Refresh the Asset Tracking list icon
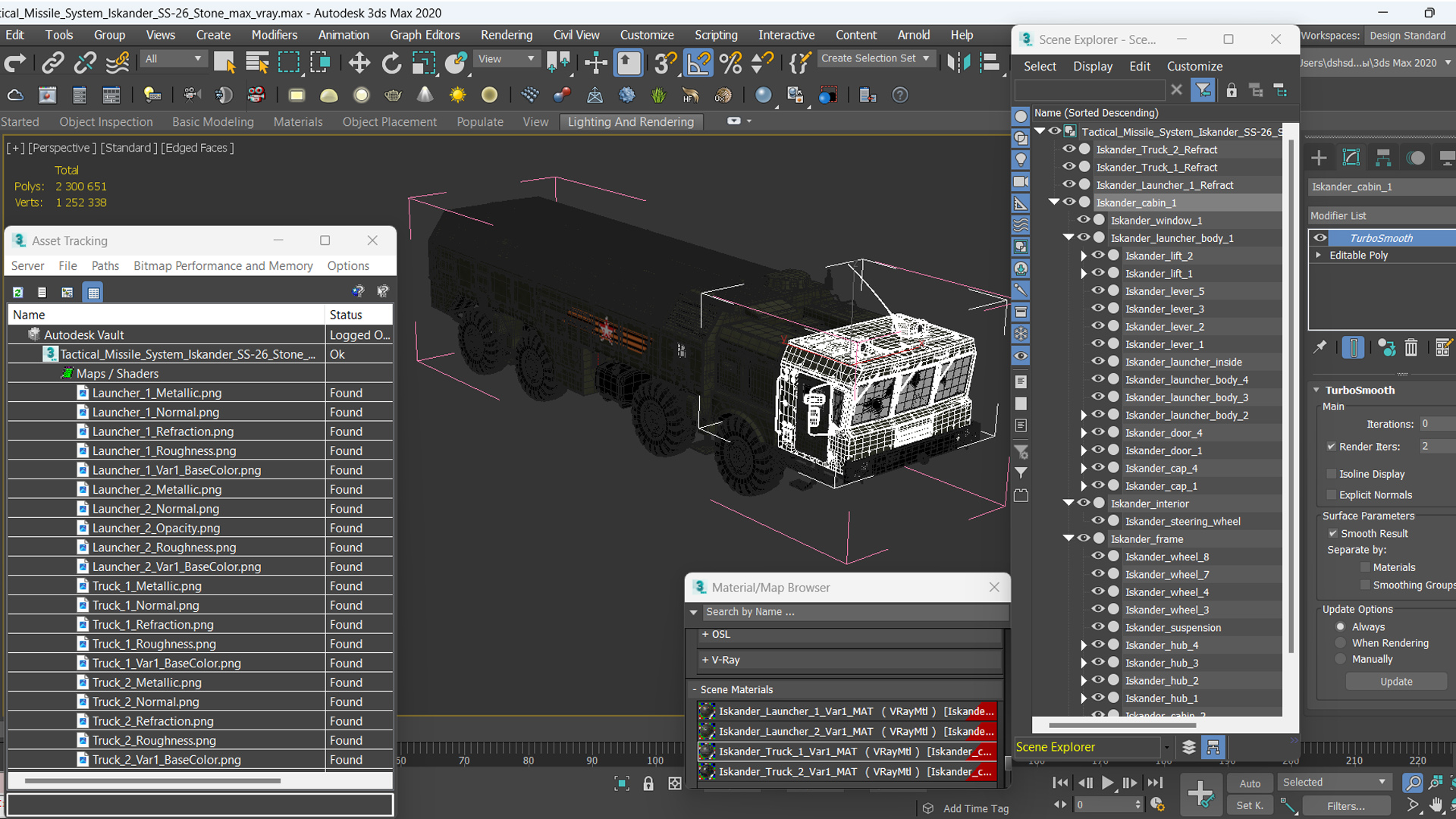 [x=17, y=292]
